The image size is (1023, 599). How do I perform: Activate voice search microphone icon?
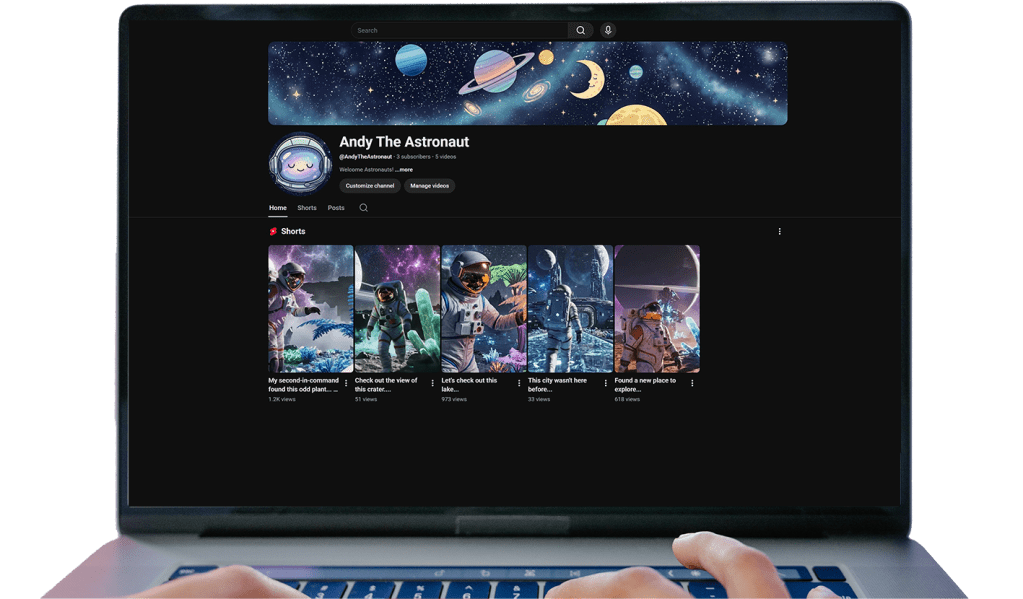tap(608, 30)
